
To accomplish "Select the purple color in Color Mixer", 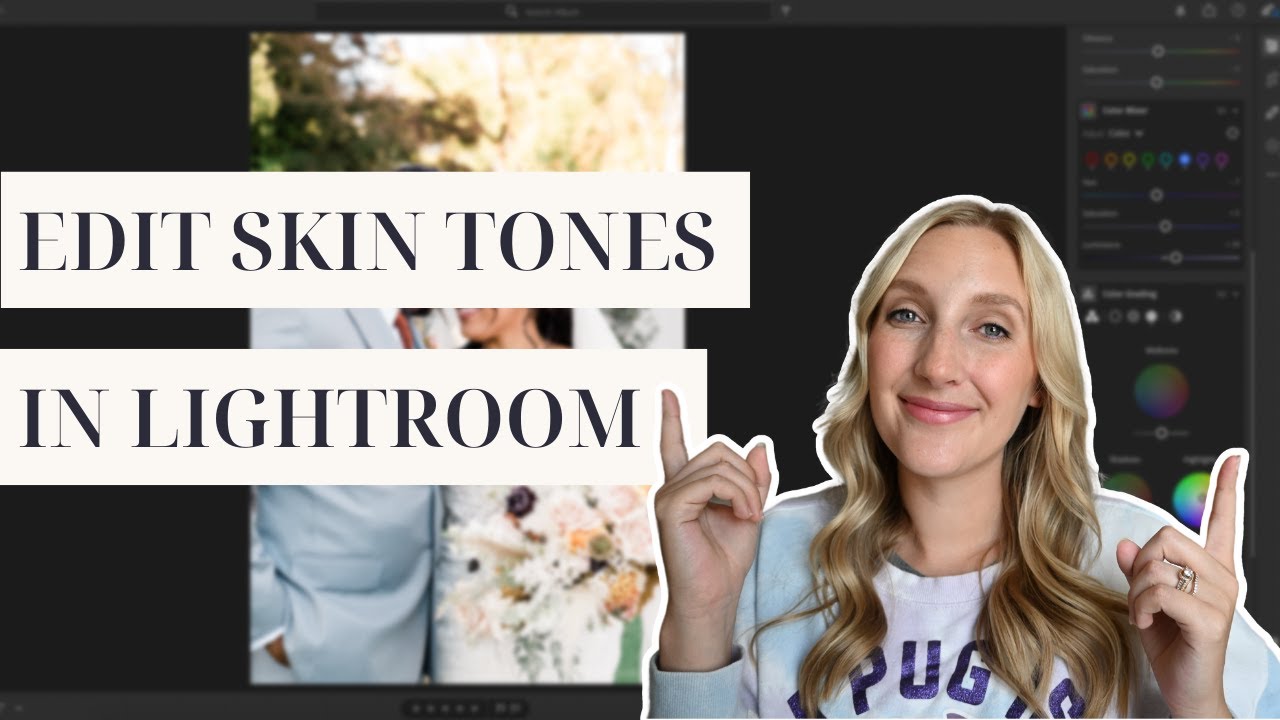I will click(1203, 160).
